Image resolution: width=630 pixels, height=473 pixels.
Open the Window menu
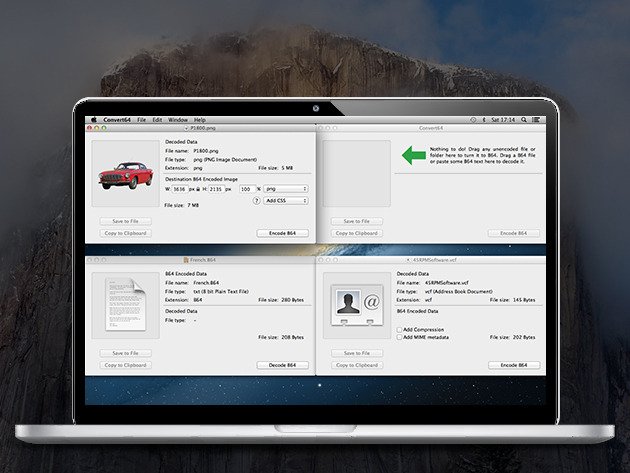177,119
